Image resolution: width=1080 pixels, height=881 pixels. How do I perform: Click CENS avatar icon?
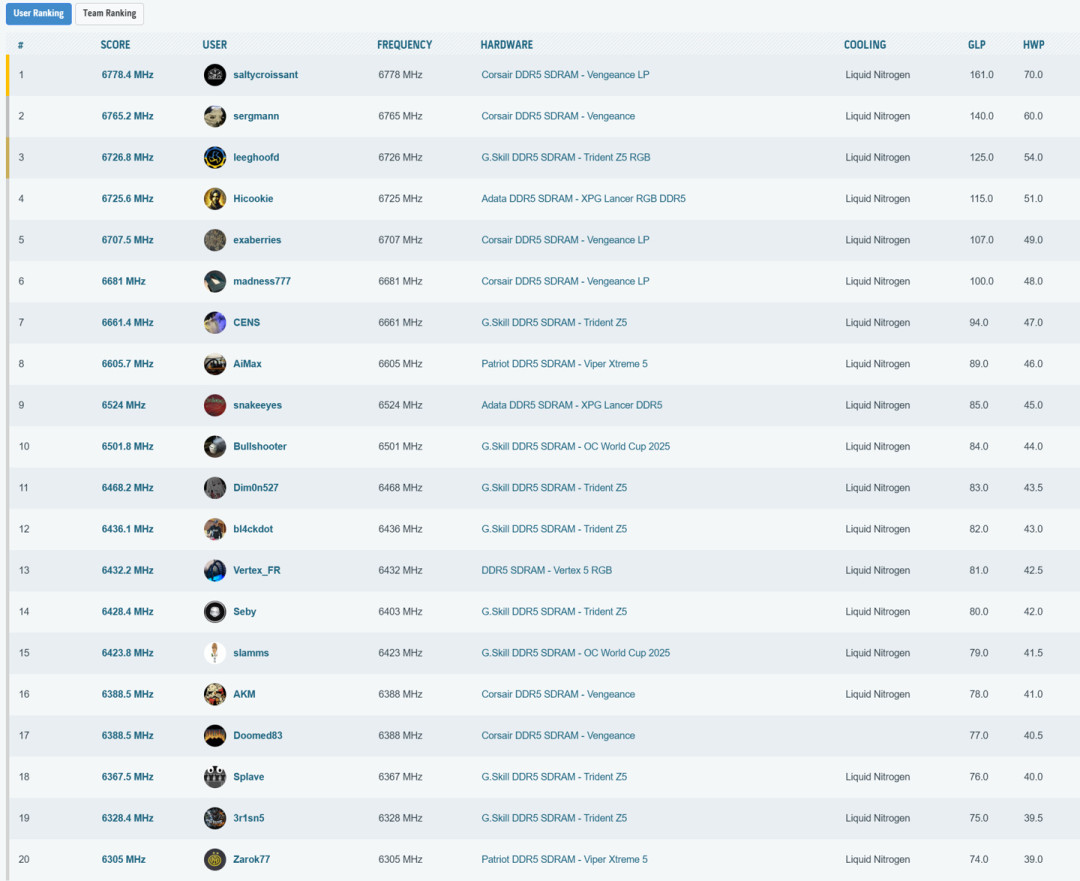click(x=215, y=323)
